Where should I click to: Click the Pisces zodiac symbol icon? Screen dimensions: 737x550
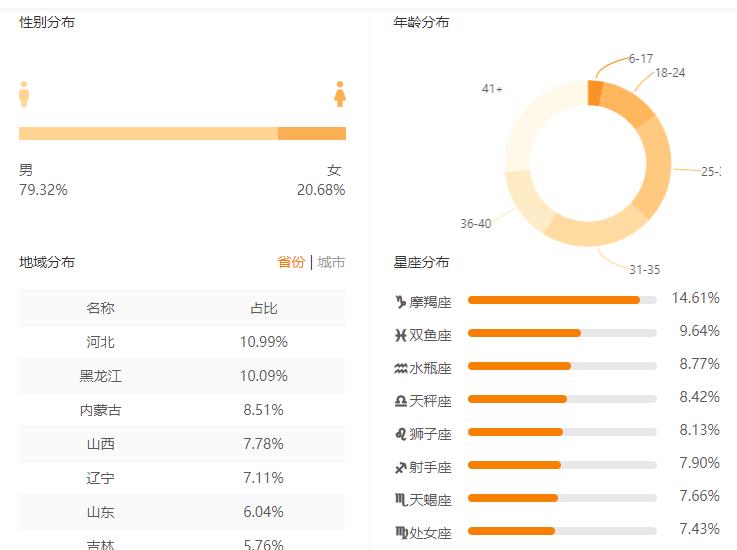401,334
